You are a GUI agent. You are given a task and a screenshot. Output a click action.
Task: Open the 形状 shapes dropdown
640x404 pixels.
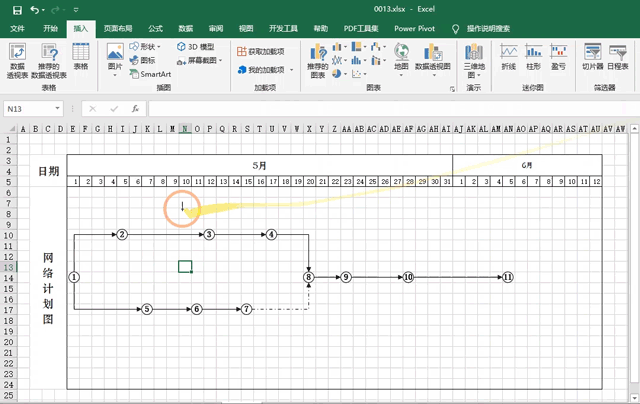coord(145,47)
